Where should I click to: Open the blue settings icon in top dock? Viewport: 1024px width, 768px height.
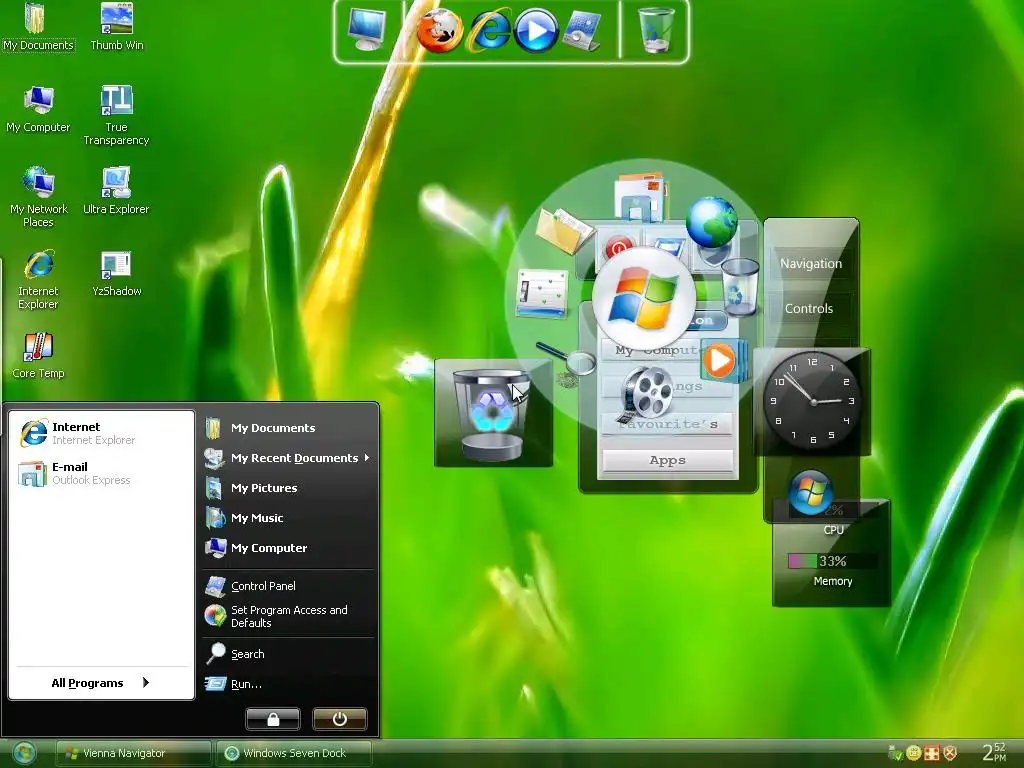click(x=581, y=31)
